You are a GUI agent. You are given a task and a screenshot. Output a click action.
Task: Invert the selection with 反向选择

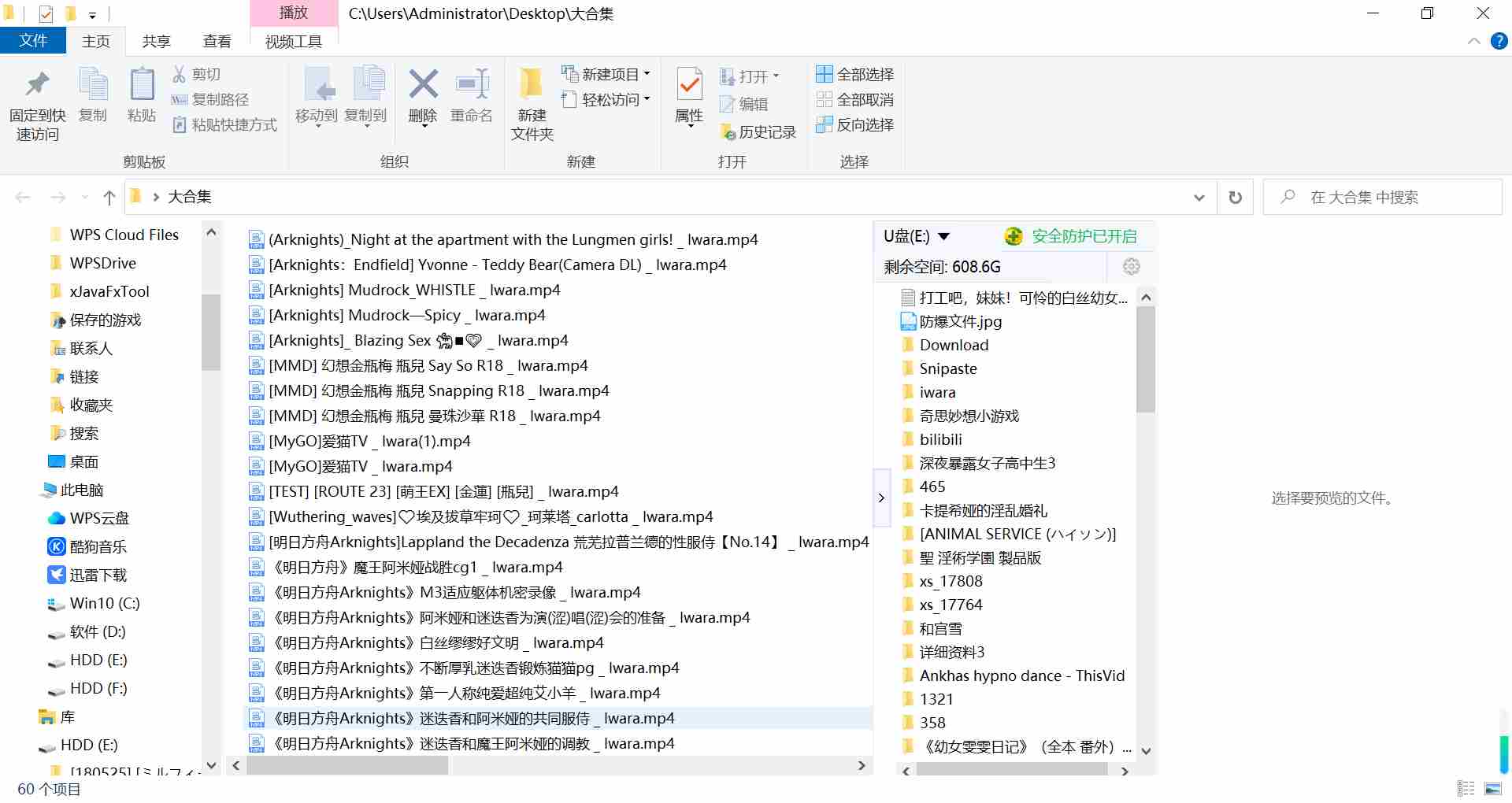[854, 124]
